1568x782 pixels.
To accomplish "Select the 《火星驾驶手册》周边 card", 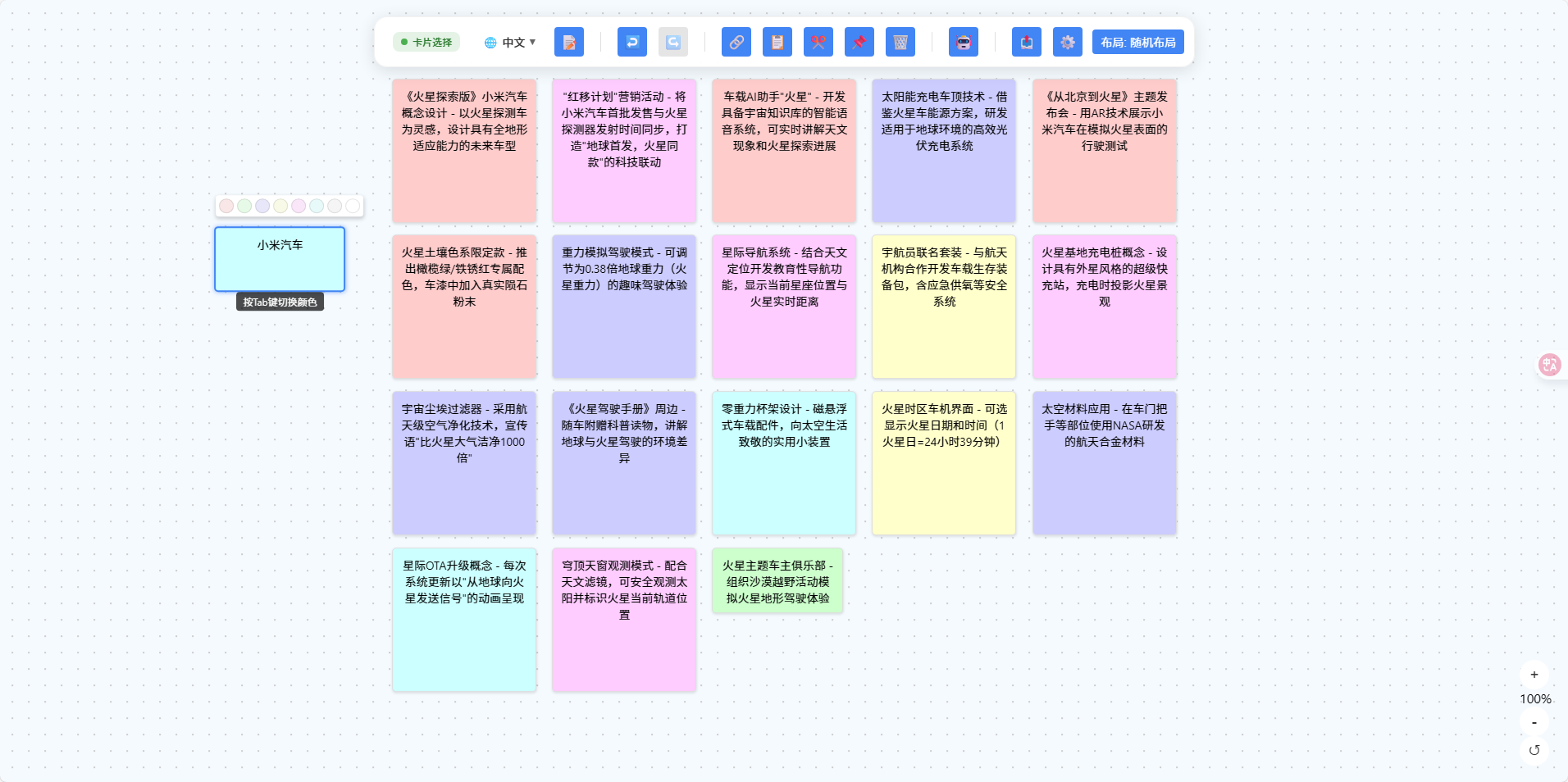I will pos(624,463).
